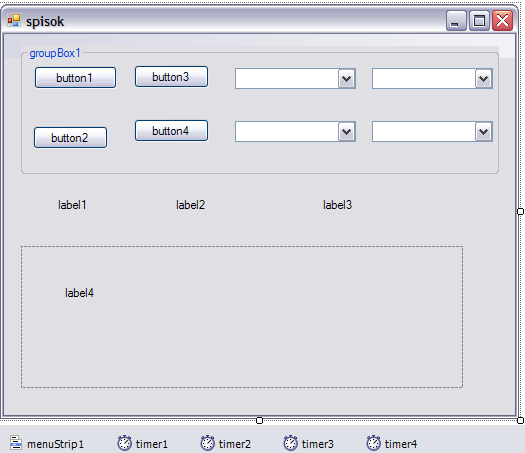The width and height of the screenshot is (525, 453).
Task: Click the bottom-right corner form resize handle
Action: 520,420
